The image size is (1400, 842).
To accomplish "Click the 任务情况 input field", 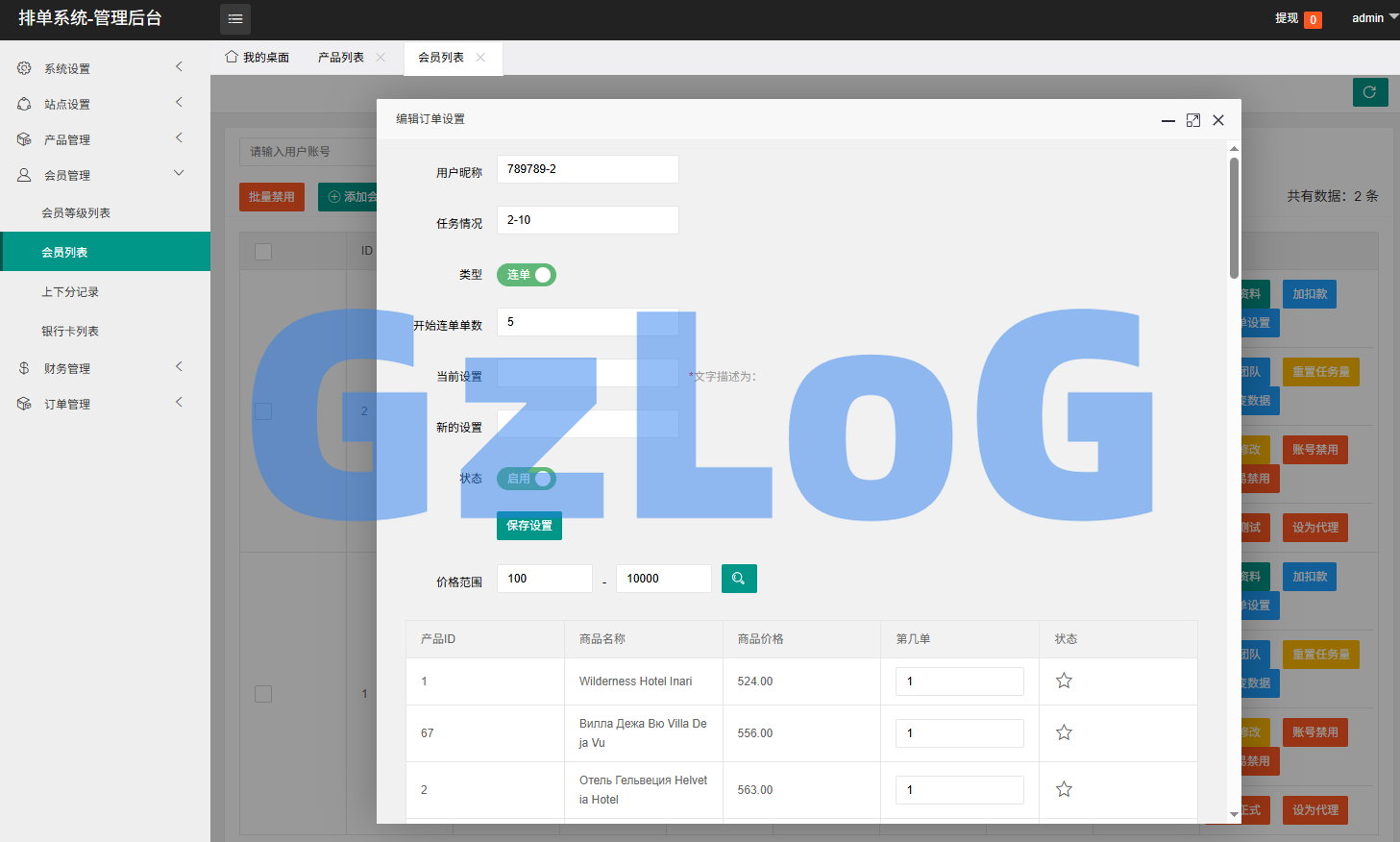I will [587, 220].
